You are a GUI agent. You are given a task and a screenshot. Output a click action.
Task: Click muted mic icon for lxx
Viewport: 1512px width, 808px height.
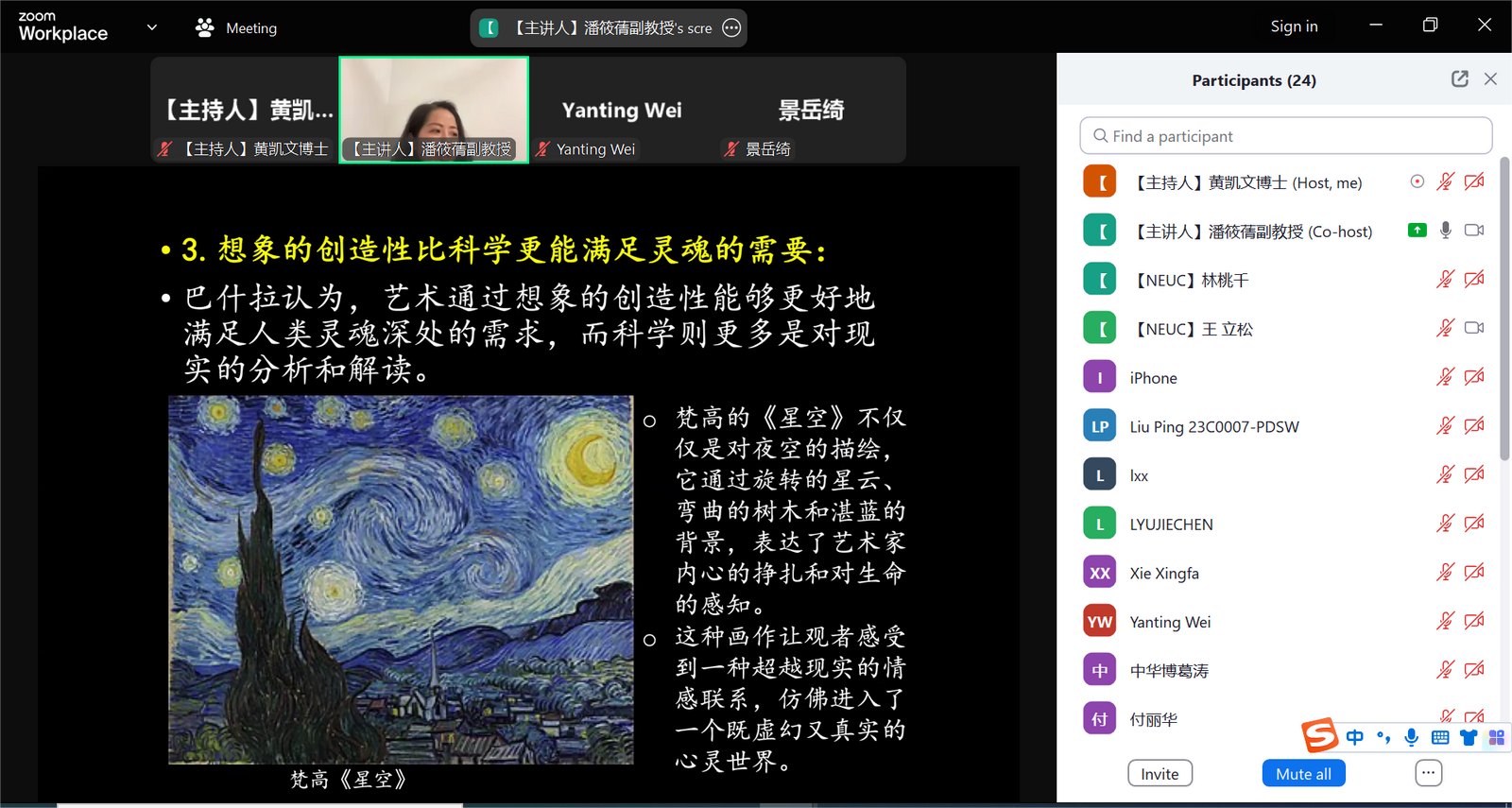click(x=1445, y=474)
